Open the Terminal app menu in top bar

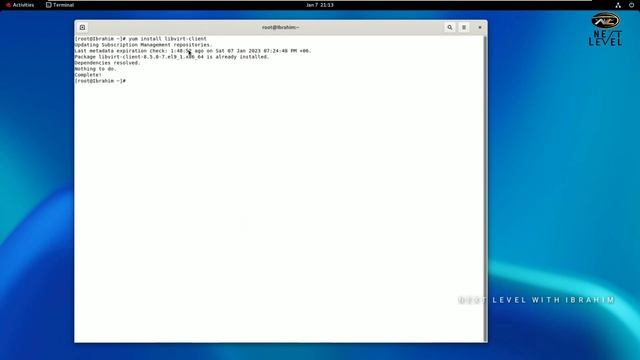pyautogui.click(x=60, y=5)
